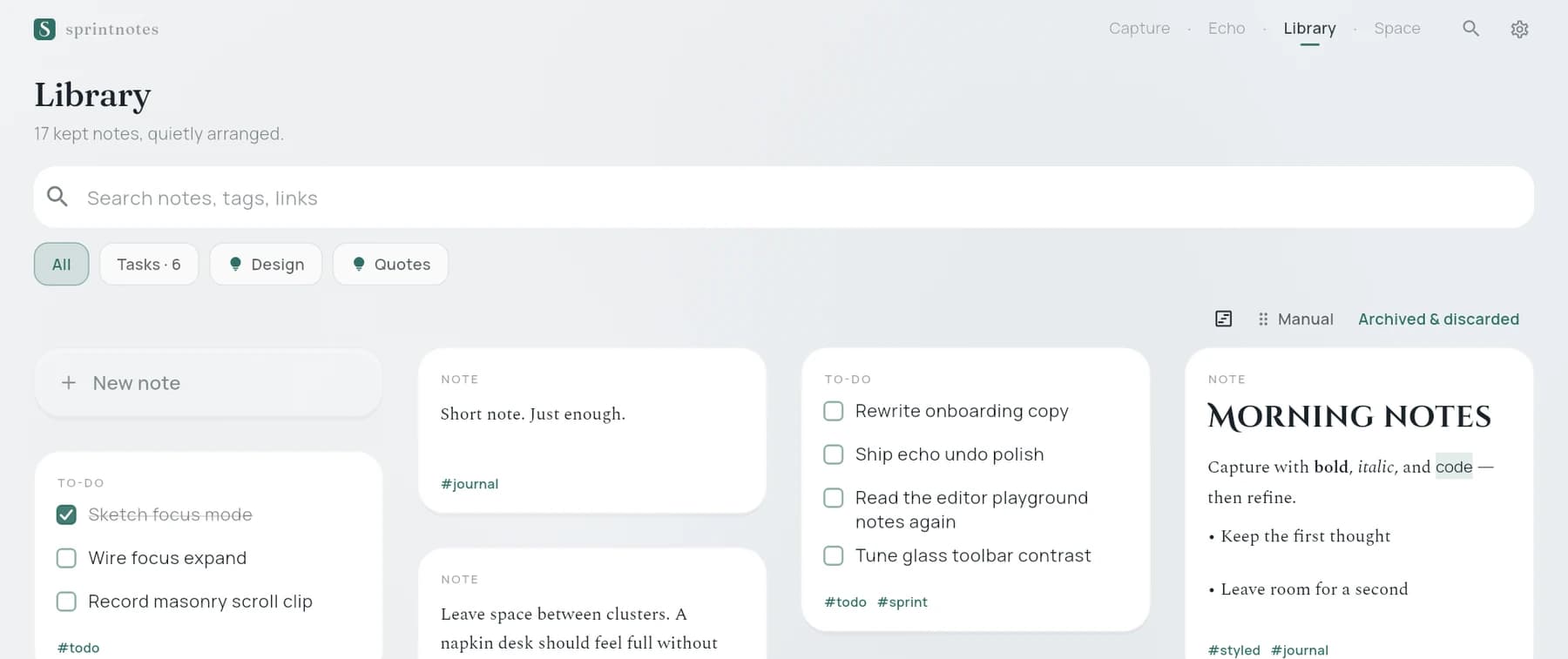The height and width of the screenshot is (659, 1568).
Task: Click the magnifier icon inside the search bar
Action: (57, 197)
